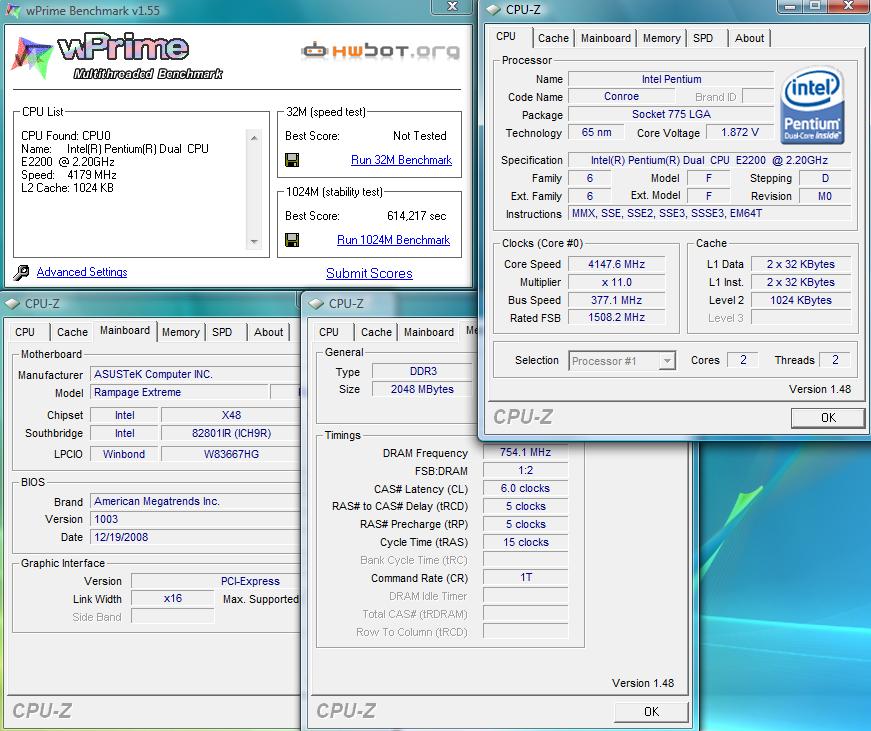871x731 pixels.
Task: Select CPU tab in Mainboard CPU-Z window
Action: (25, 332)
